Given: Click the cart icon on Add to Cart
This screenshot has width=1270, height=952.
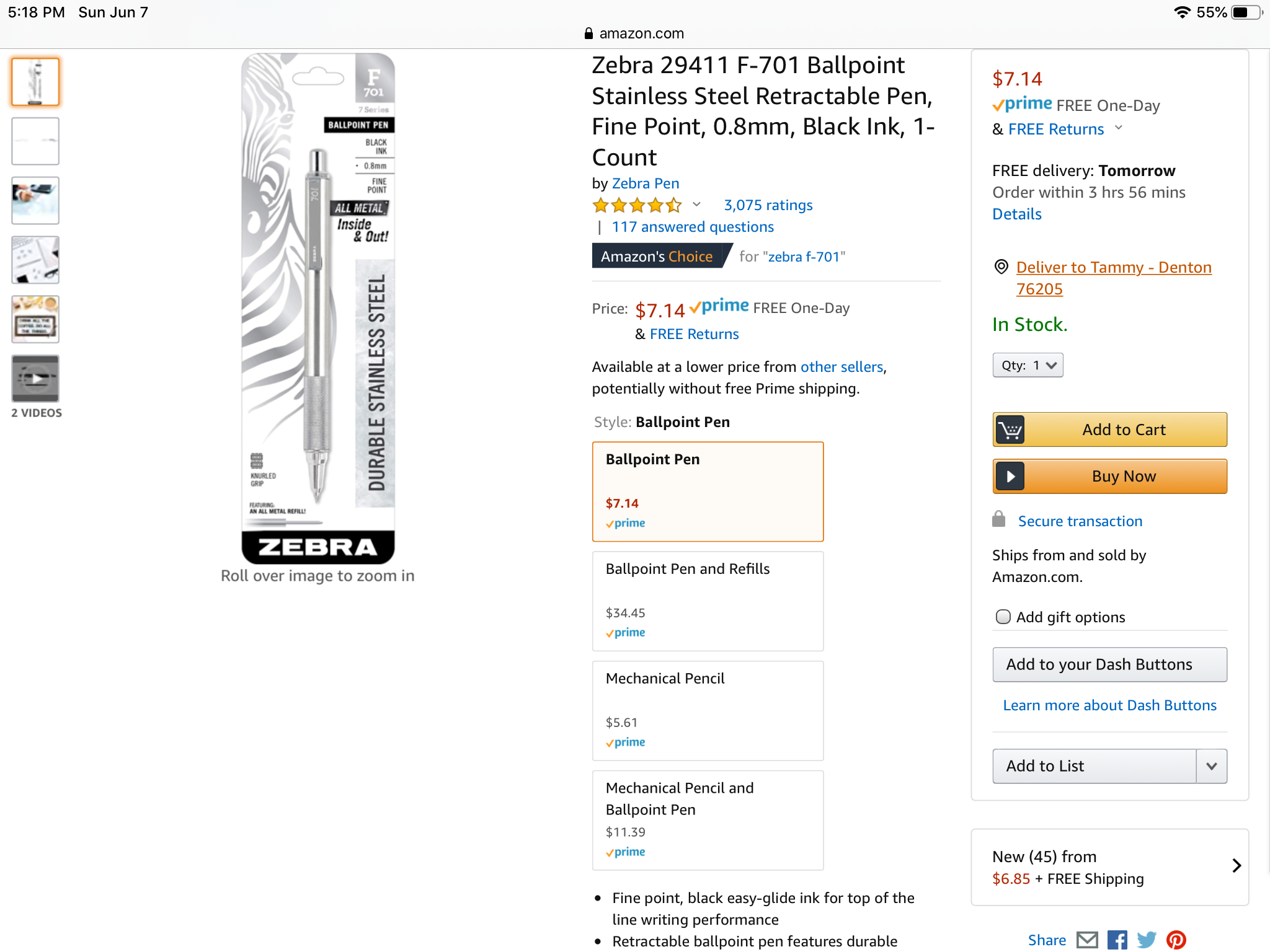Looking at the screenshot, I should tap(1010, 430).
